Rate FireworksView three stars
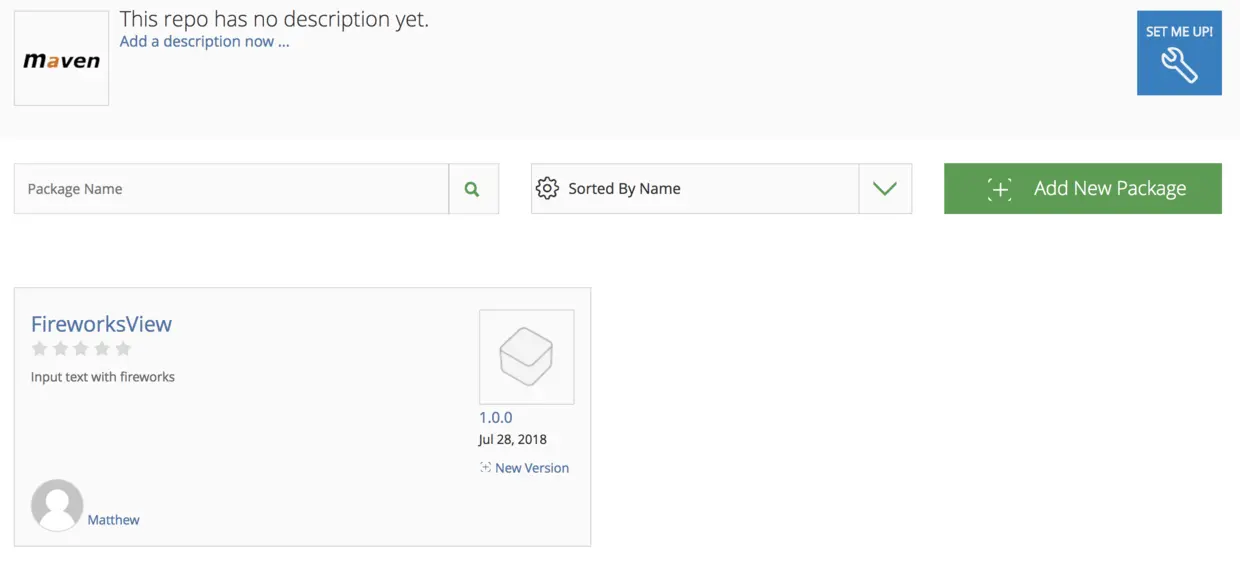Viewport: 1240px width, 586px height. (x=81, y=348)
